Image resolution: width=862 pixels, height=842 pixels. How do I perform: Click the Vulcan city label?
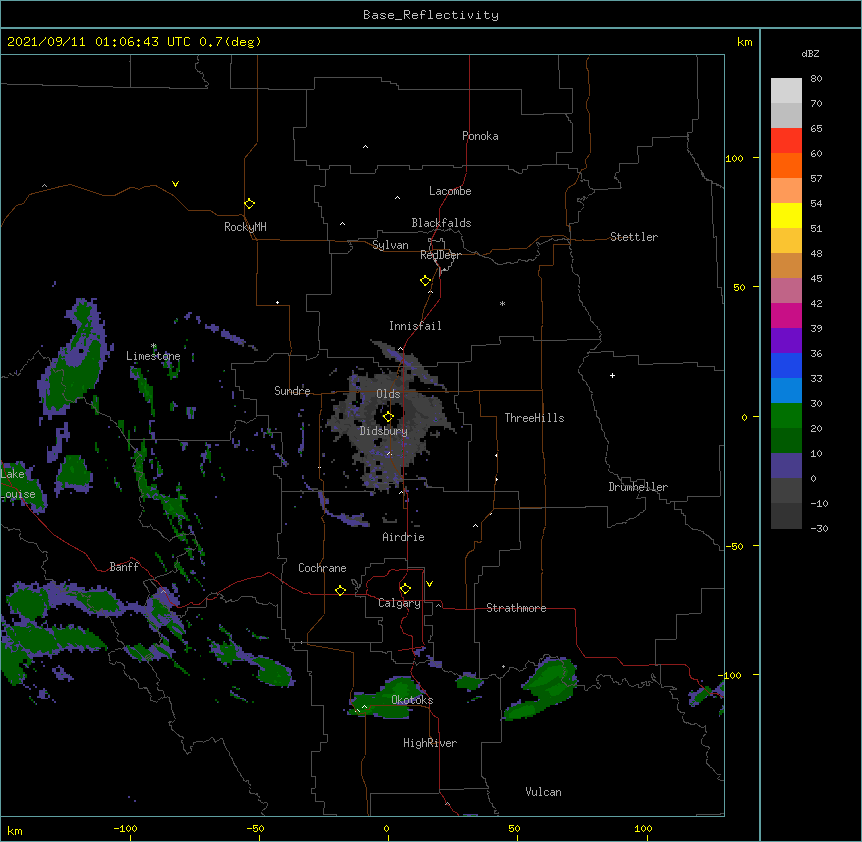coord(543,792)
